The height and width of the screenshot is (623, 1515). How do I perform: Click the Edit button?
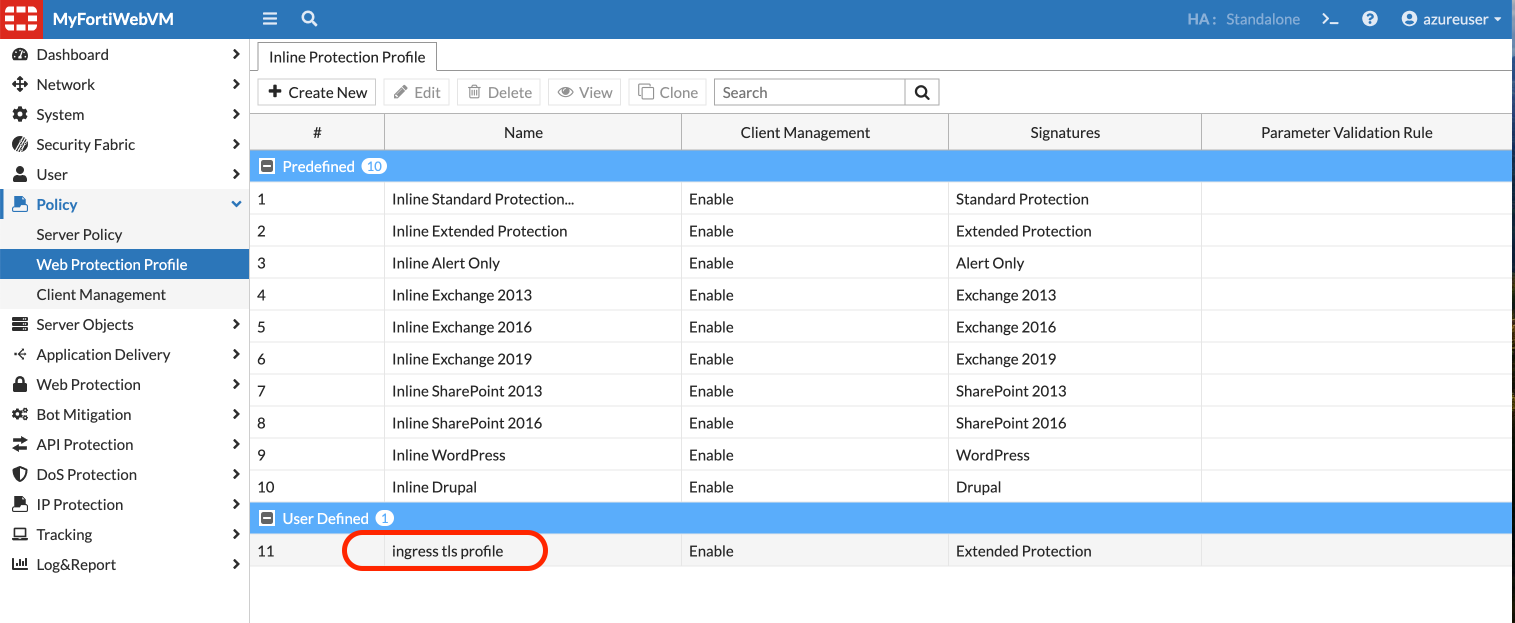(x=417, y=92)
